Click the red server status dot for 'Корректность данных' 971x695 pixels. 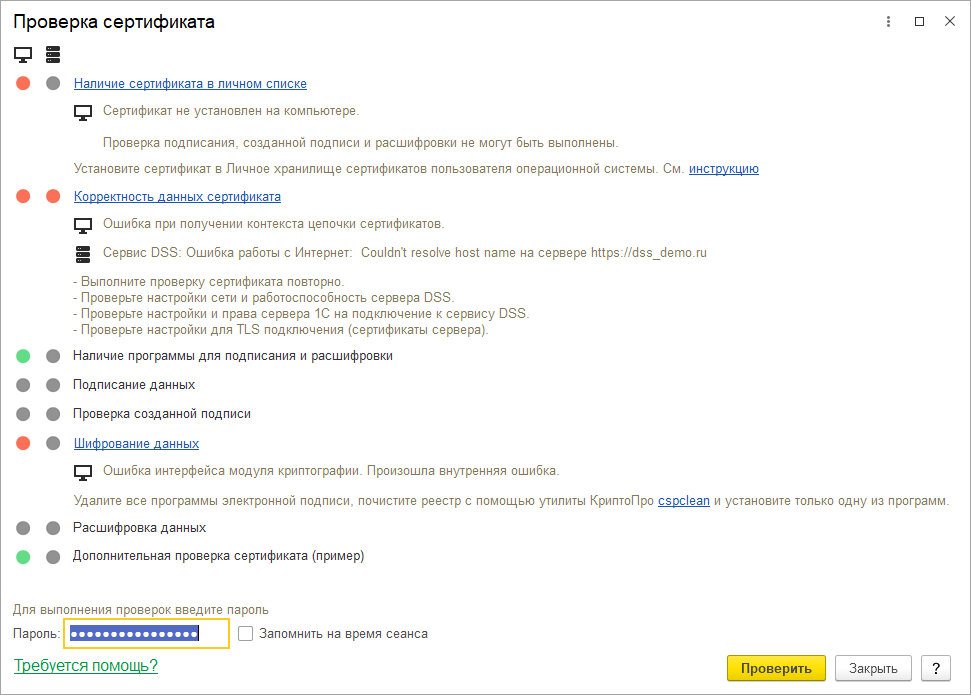(53, 196)
